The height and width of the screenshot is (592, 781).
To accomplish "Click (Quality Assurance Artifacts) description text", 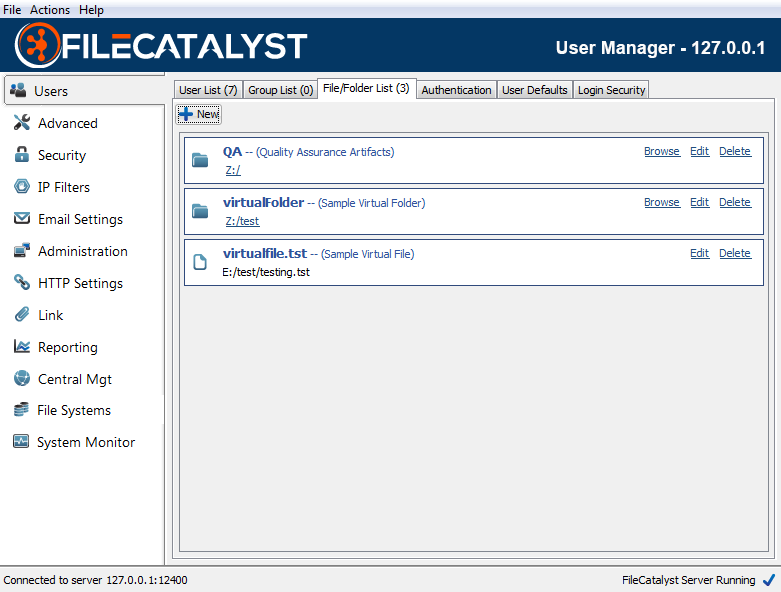I will [325, 152].
